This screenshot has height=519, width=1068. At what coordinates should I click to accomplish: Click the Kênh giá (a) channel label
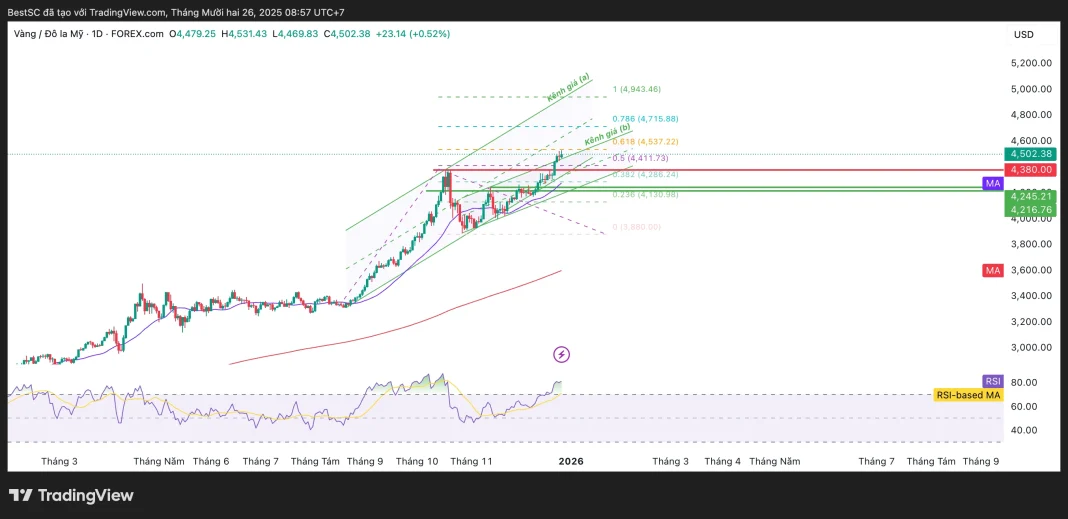click(x=568, y=88)
